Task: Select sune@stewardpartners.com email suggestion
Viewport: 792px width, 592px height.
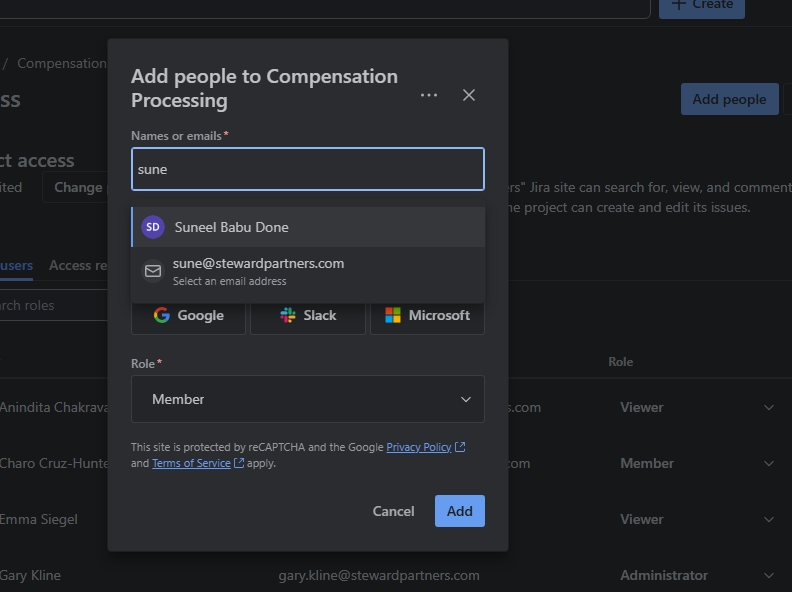Action: click(308, 272)
